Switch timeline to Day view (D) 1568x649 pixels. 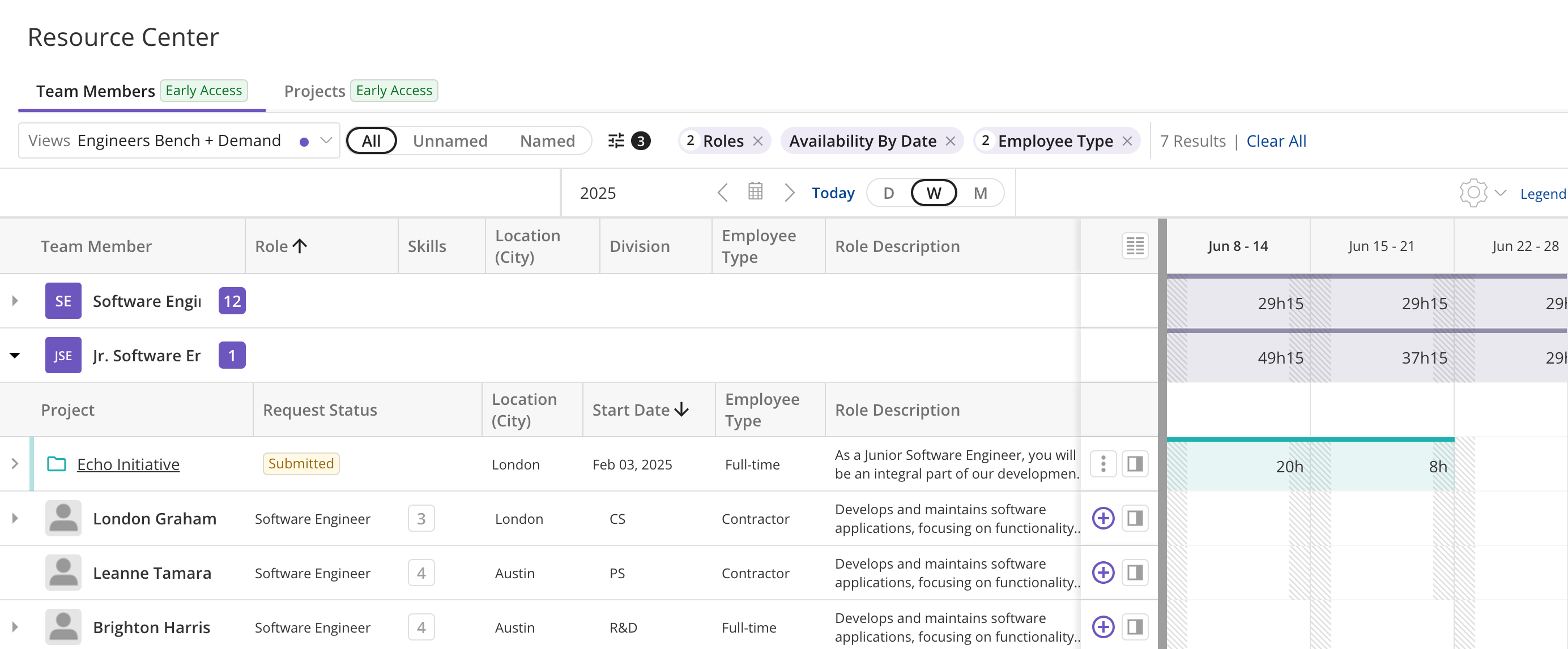(x=889, y=193)
